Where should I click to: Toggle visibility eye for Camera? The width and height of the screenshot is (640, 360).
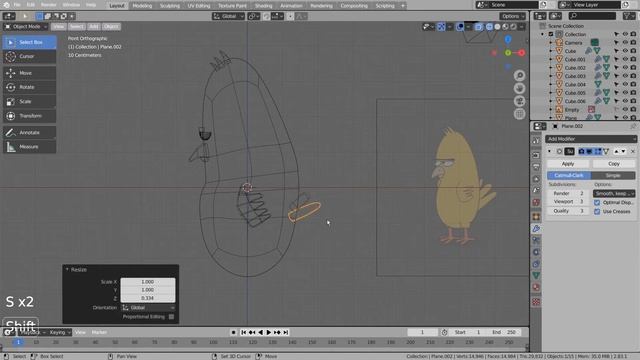tap(625, 42)
